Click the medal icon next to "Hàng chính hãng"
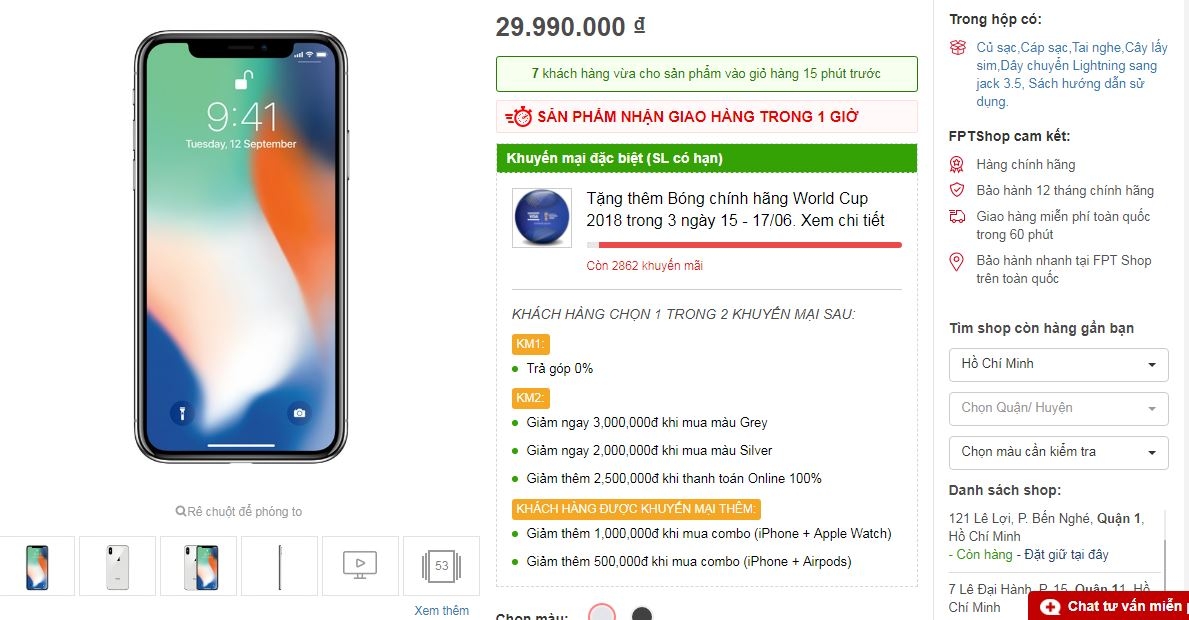The image size is (1189, 620). [958, 164]
